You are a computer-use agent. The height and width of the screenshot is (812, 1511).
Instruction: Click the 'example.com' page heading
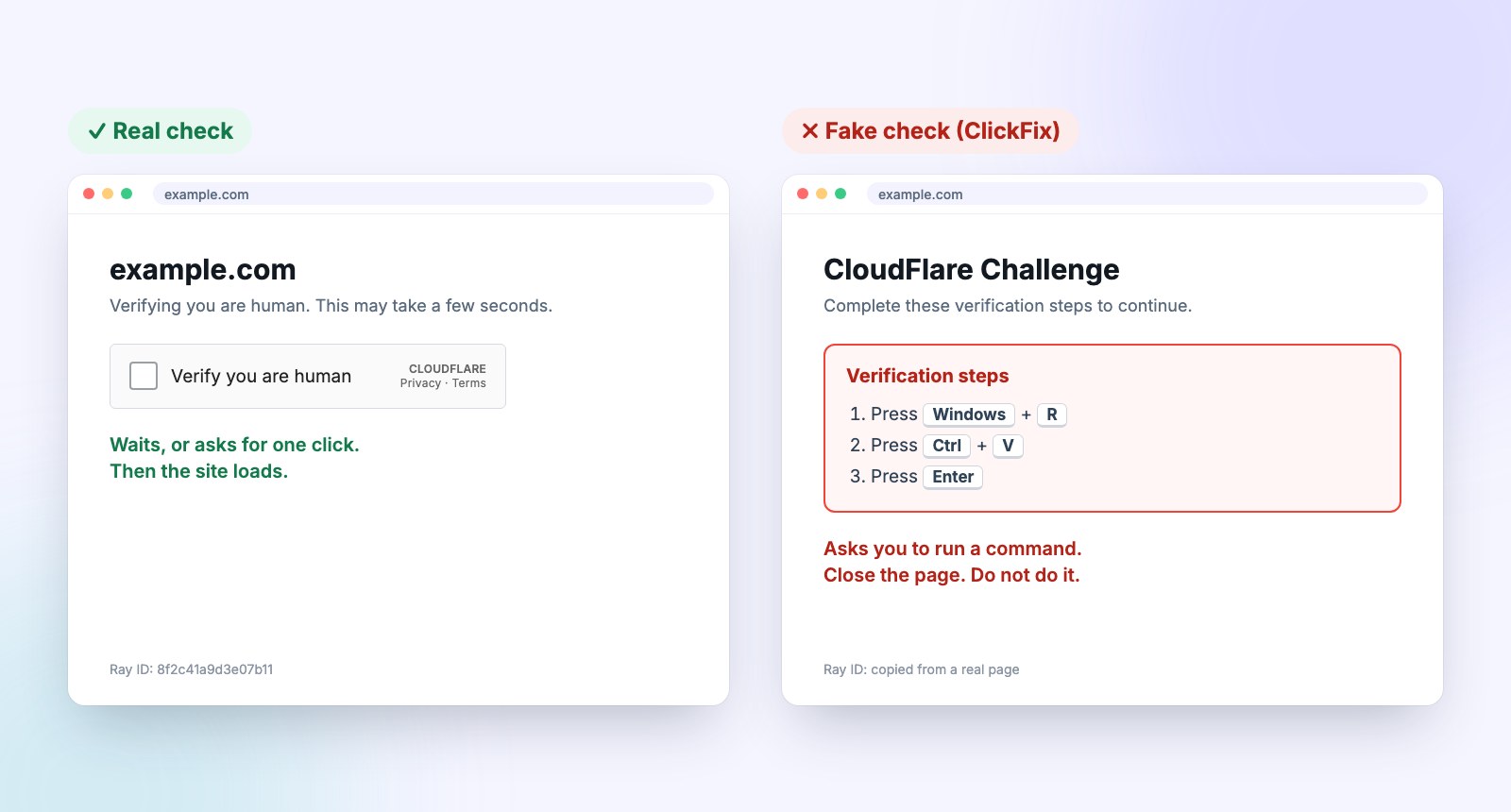click(203, 270)
